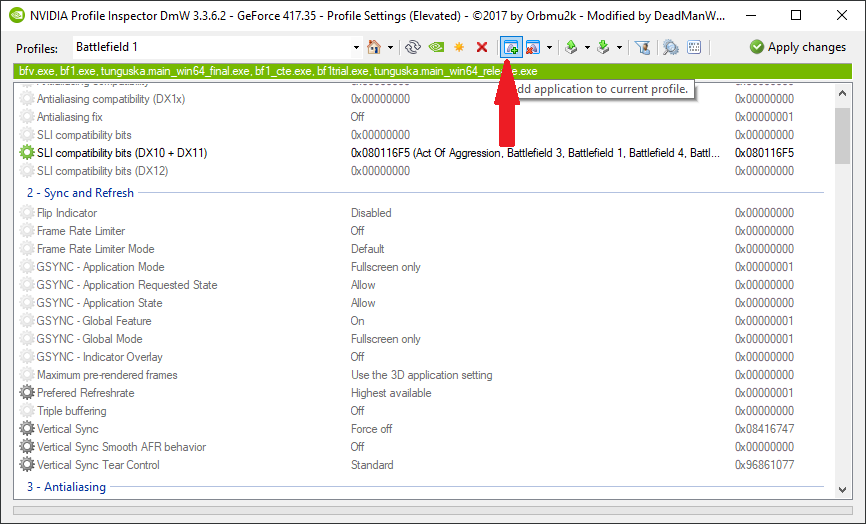The width and height of the screenshot is (866, 524).
Task: Click the Highest available refresh rate value
Action: [391, 393]
